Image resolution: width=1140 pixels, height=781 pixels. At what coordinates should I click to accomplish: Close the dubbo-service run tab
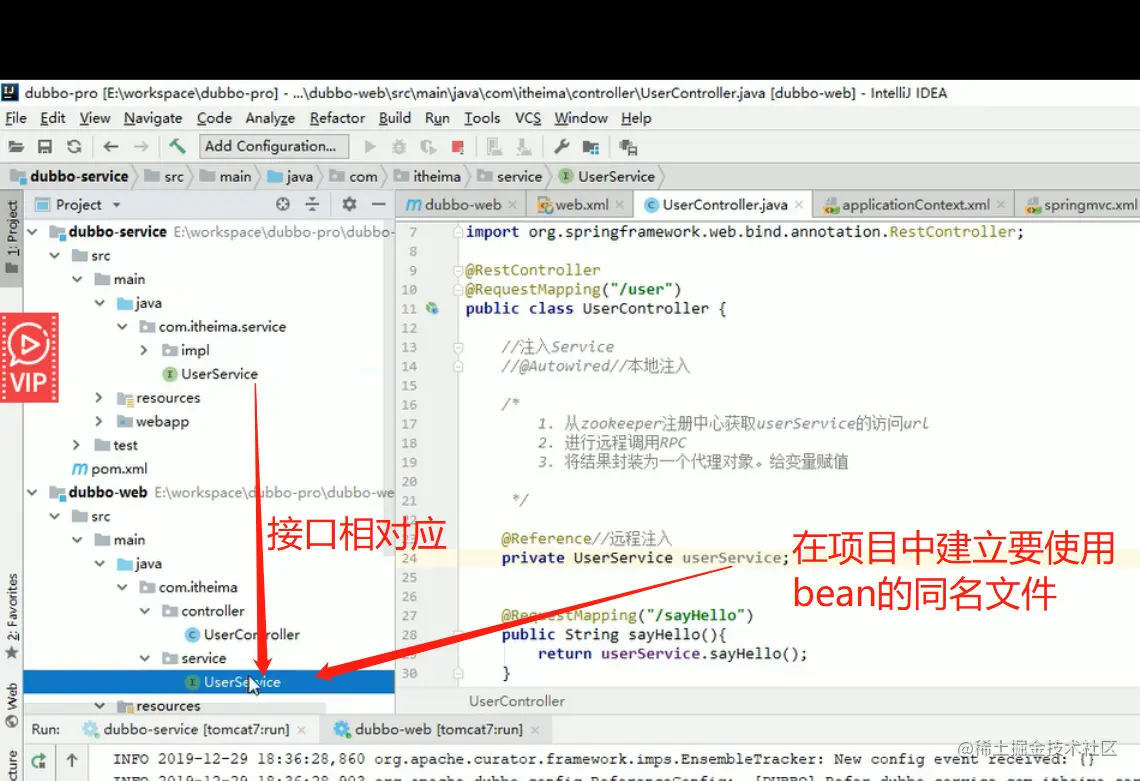302,729
